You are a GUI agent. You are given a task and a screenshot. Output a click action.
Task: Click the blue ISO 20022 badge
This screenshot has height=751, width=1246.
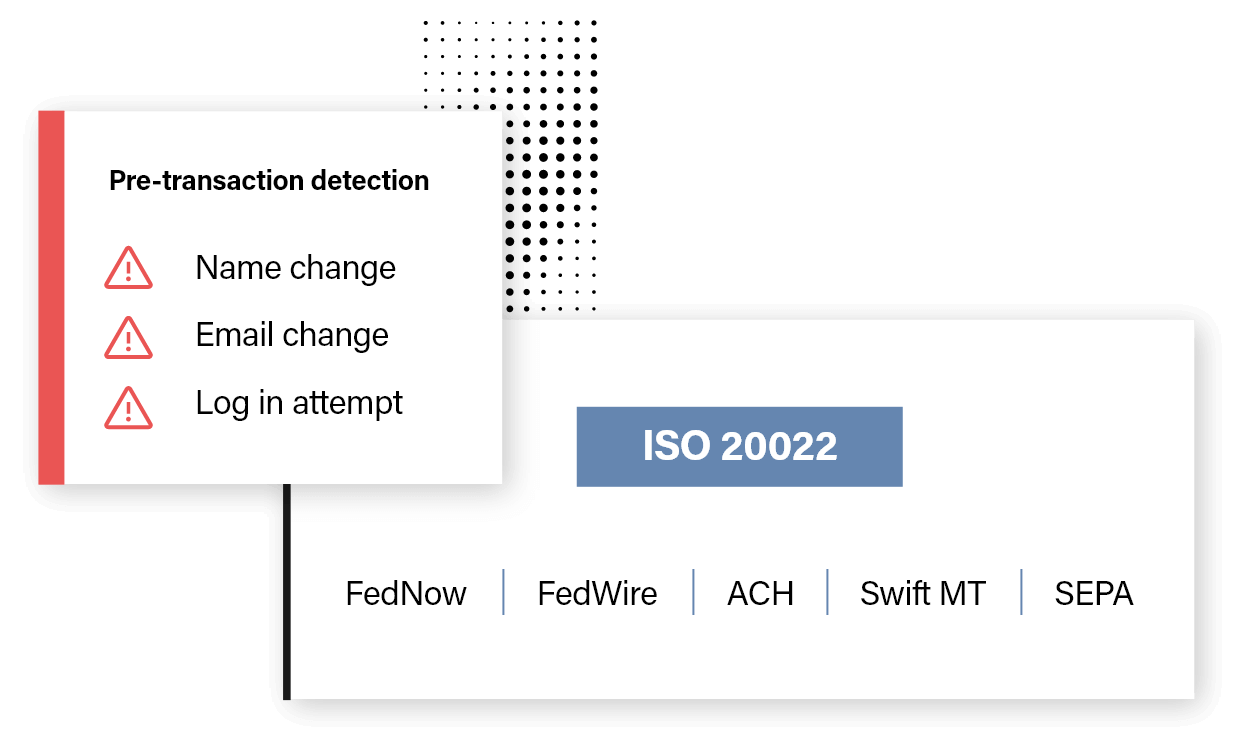(x=740, y=446)
